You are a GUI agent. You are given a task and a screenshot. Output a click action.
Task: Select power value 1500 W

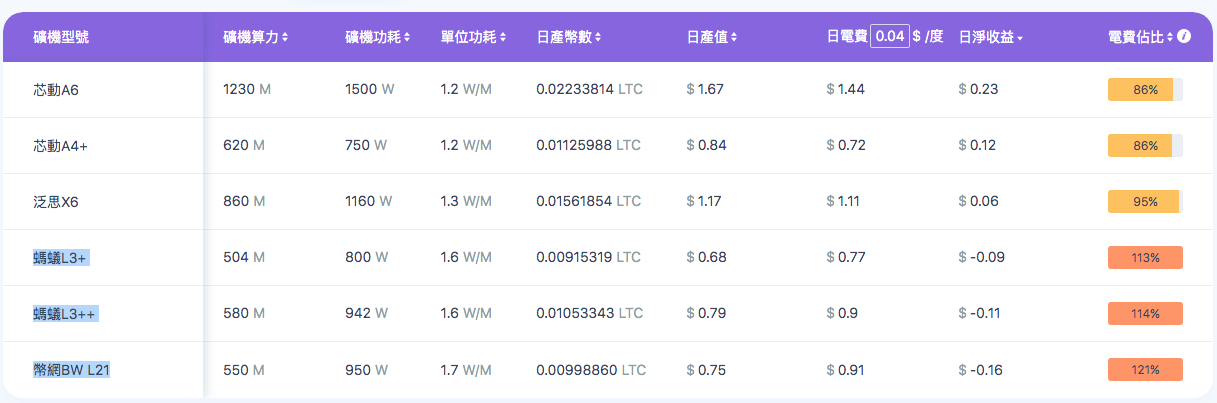point(369,89)
